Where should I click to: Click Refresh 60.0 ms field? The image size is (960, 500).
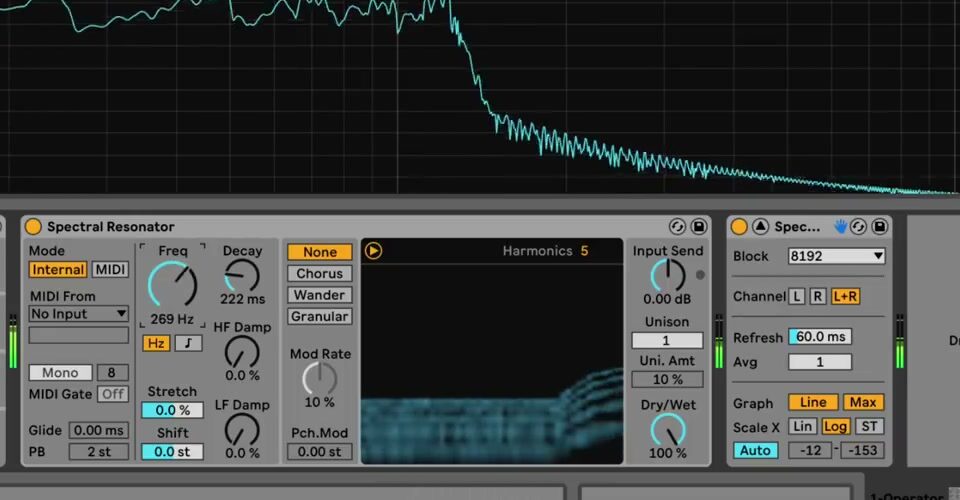[x=820, y=337]
